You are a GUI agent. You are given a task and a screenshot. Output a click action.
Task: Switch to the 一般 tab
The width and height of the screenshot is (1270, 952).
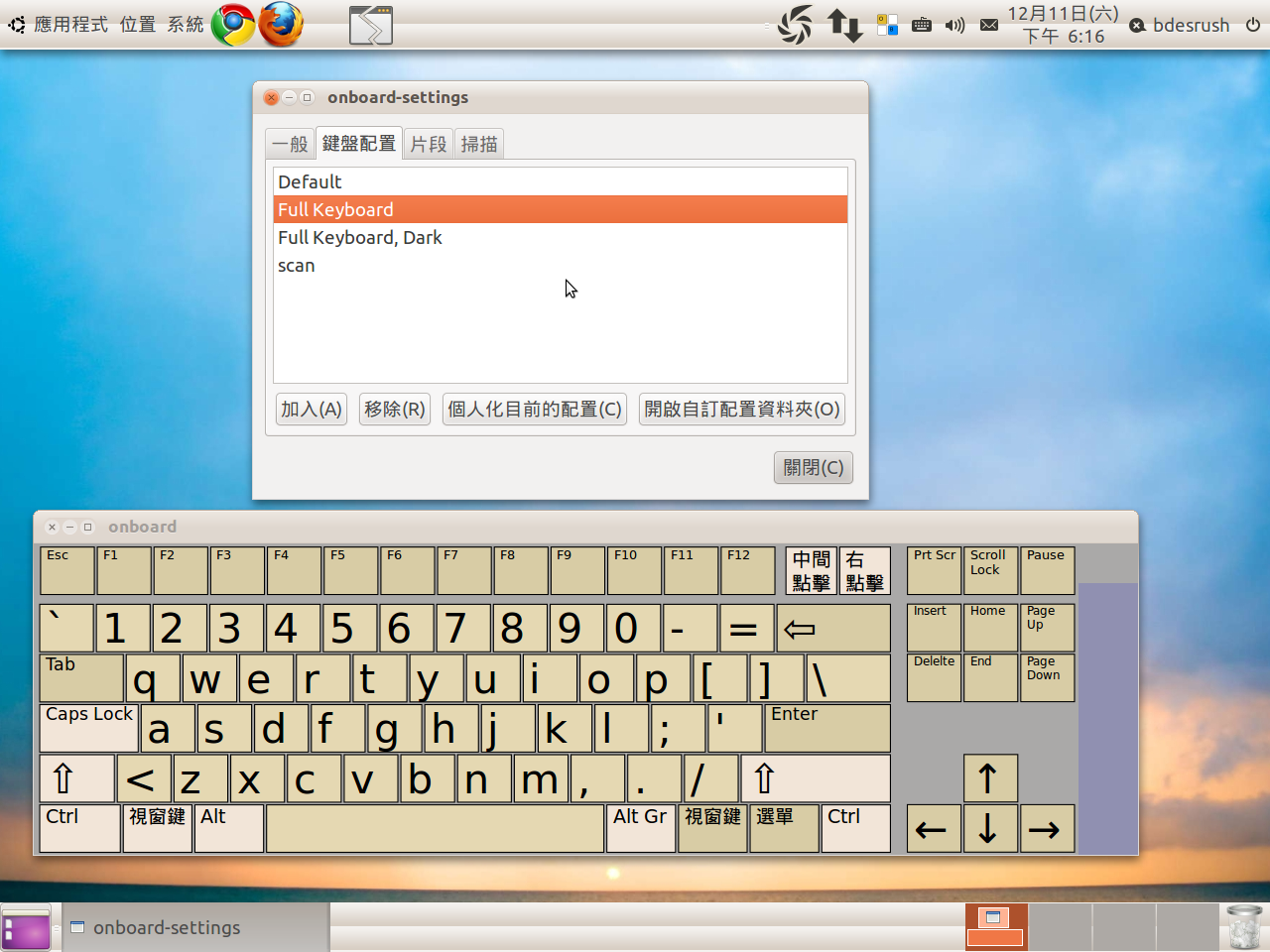click(290, 144)
